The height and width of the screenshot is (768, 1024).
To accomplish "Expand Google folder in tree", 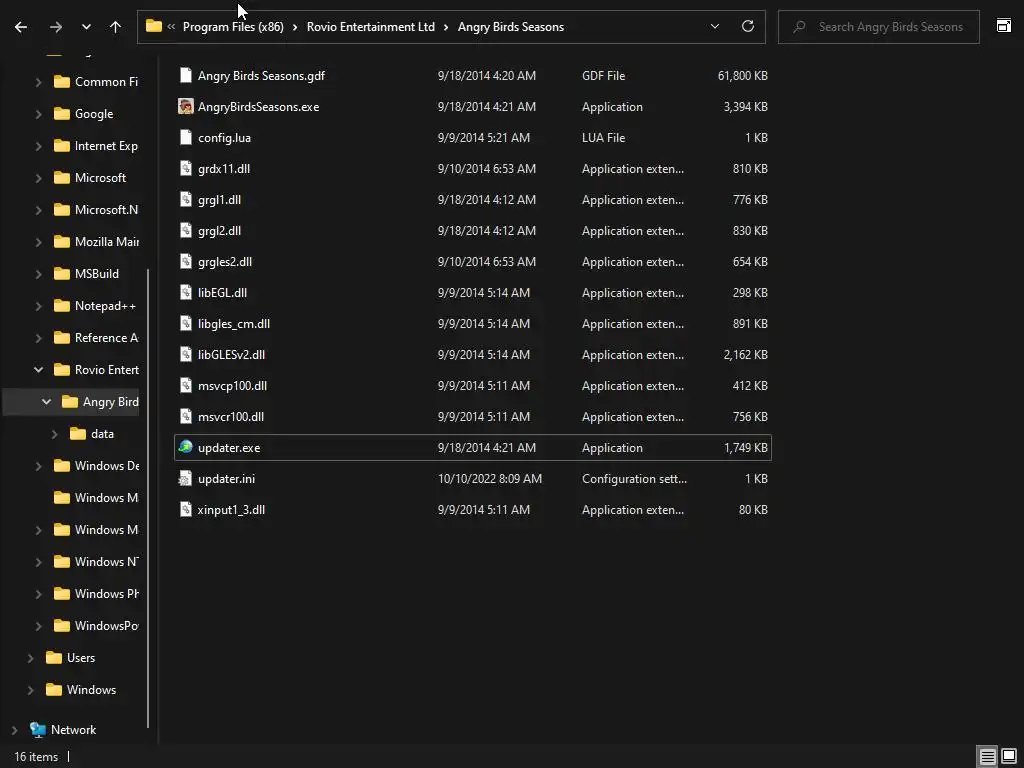I will pos(39,114).
